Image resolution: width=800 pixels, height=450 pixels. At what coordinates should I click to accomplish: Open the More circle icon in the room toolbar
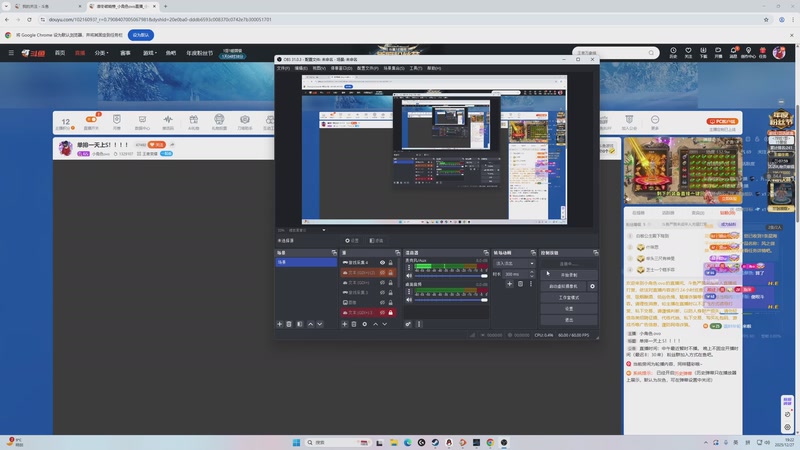click(x=655, y=121)
